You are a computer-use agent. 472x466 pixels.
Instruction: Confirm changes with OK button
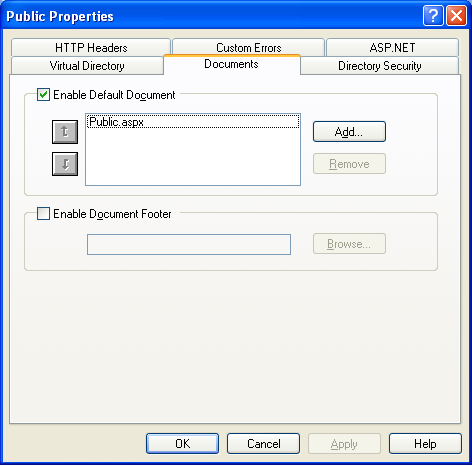(183, 444)
